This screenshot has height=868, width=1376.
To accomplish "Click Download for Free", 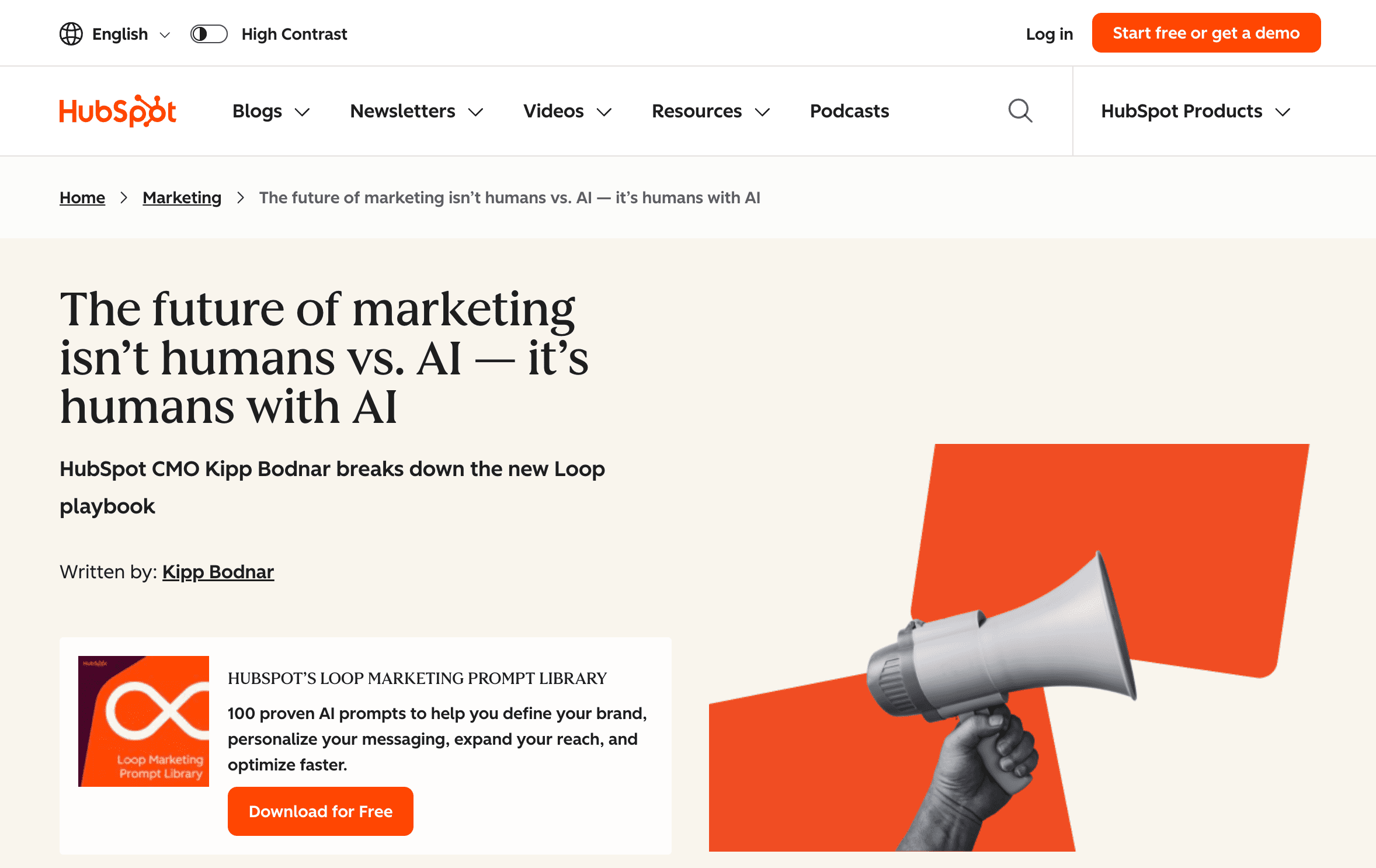I will coord(320,811).
